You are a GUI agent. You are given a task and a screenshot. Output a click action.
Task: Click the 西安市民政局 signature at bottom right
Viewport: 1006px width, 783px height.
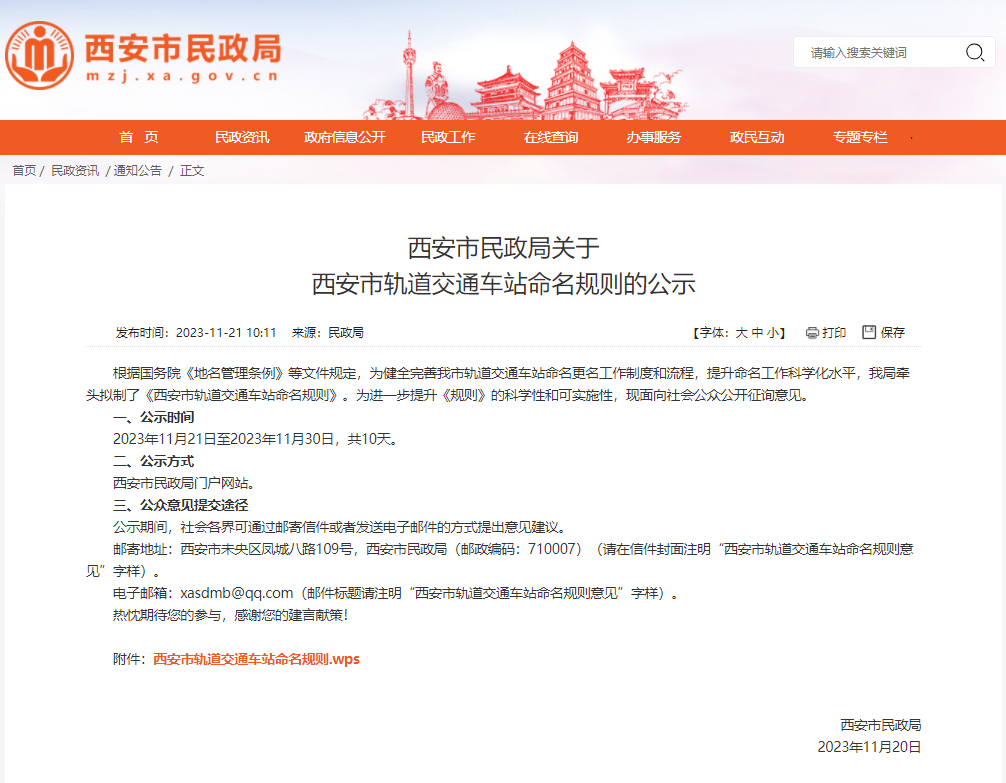(881, 725)
